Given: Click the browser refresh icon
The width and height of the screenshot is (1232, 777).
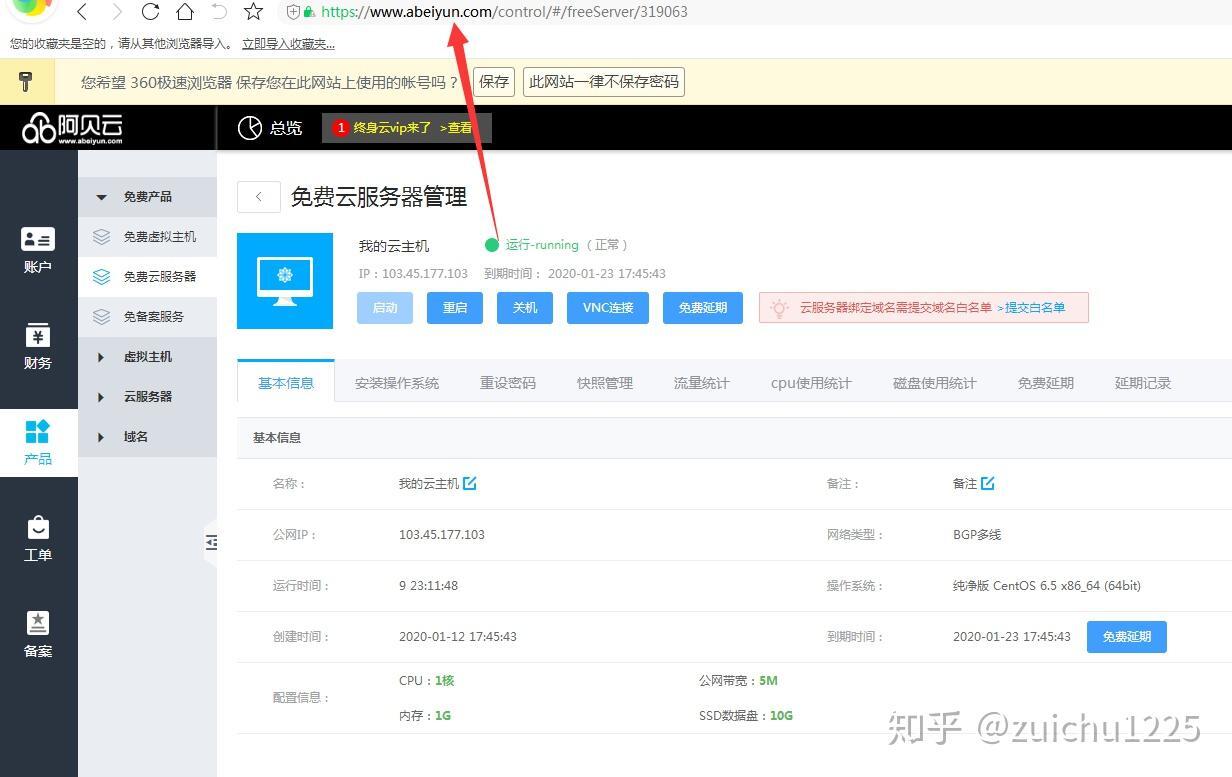Looking at the screenshot, I should coord(150,12).
